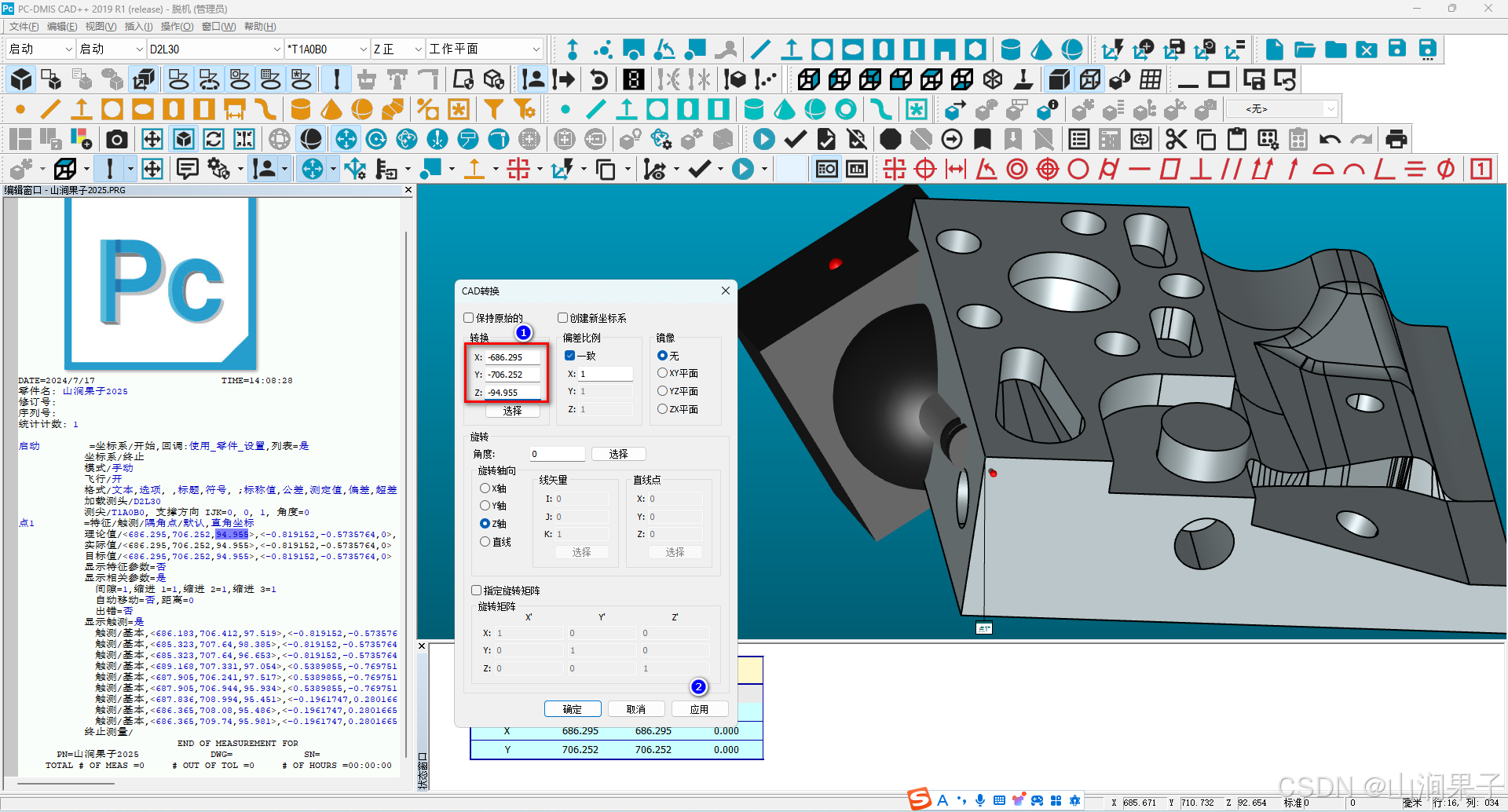Check the 保持原始的 checkbox

(469, 318)
